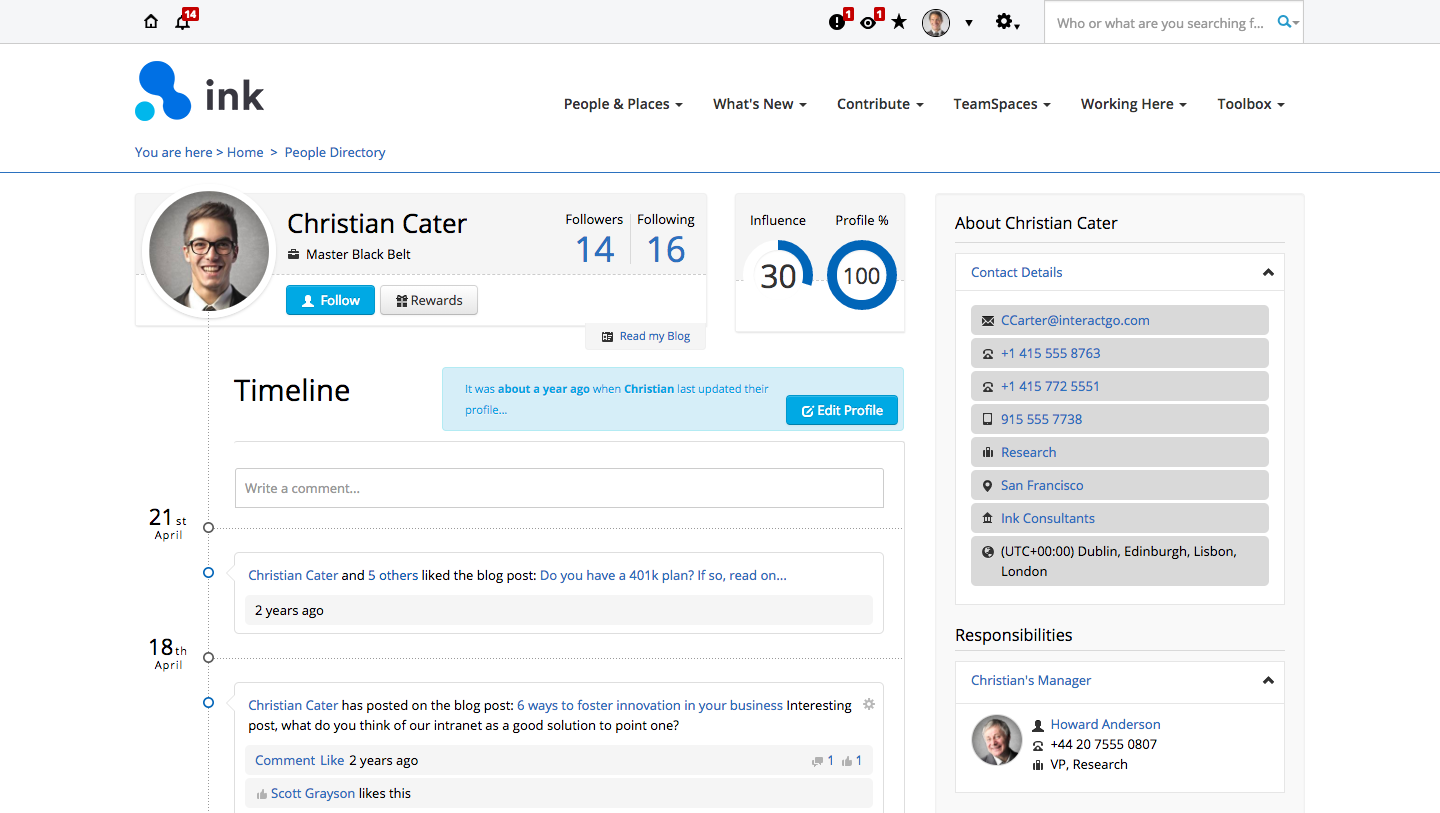Collapse Christian's Manager panel

click(1268, 681)
